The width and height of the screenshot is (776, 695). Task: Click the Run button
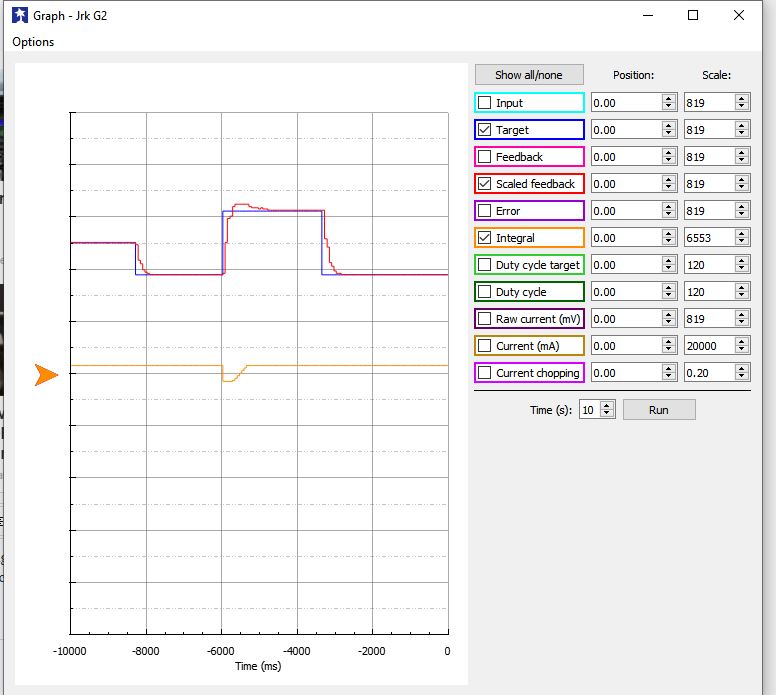(x=659, y=410)
